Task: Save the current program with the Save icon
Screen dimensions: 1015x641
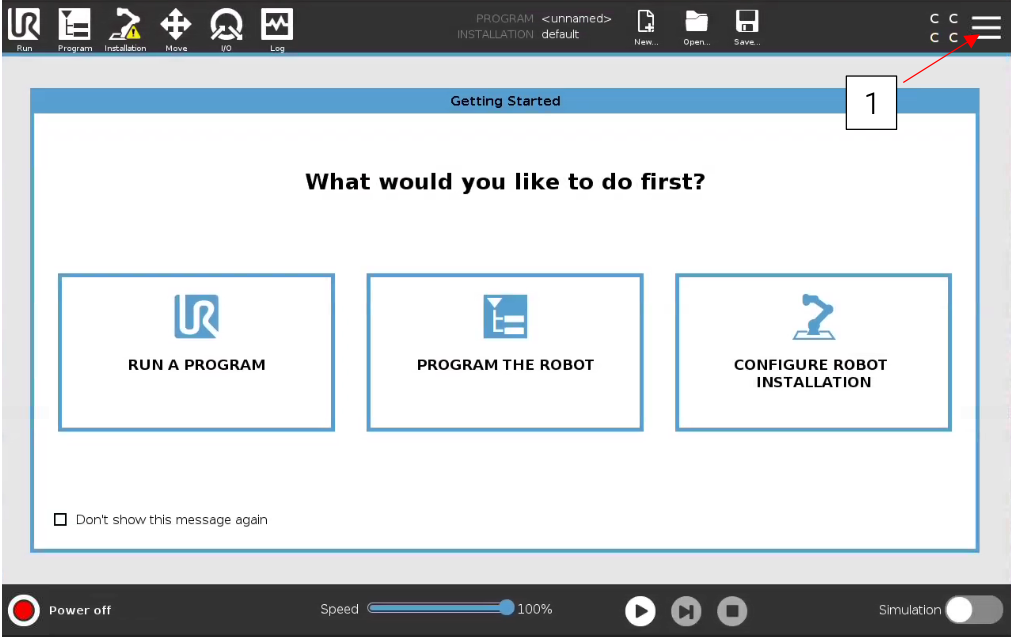Action: coord(746,27)
